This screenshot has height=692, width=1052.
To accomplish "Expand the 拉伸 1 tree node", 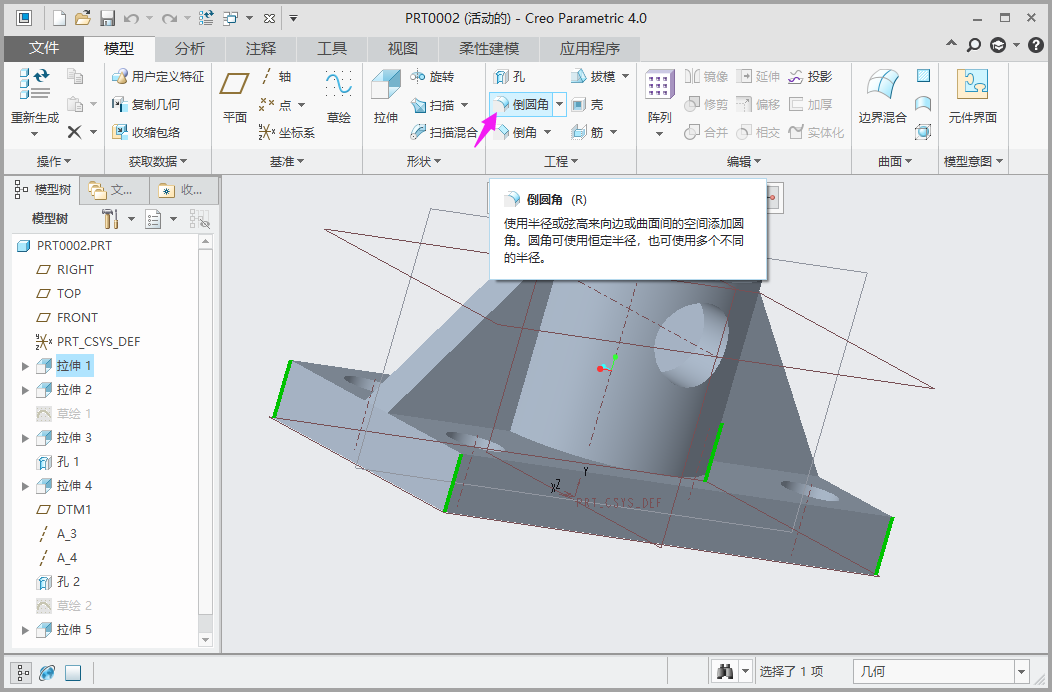I will coord(25,366).
